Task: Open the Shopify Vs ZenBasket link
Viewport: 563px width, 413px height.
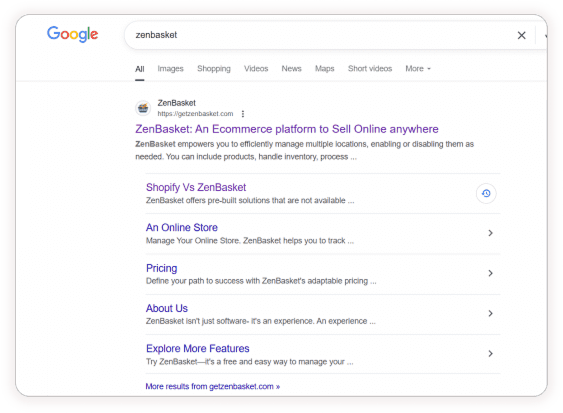Action: pos(196,187)
